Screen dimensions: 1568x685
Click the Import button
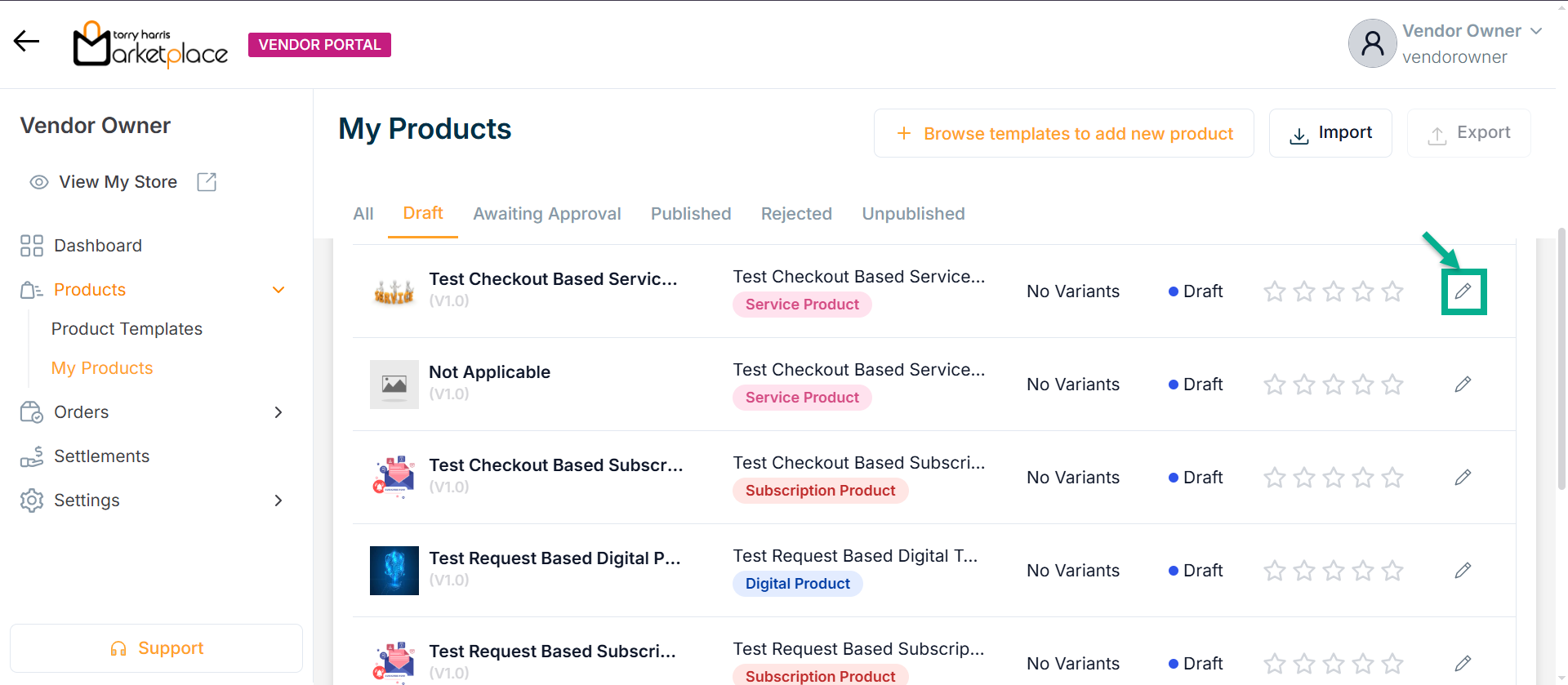(1330, 133)
